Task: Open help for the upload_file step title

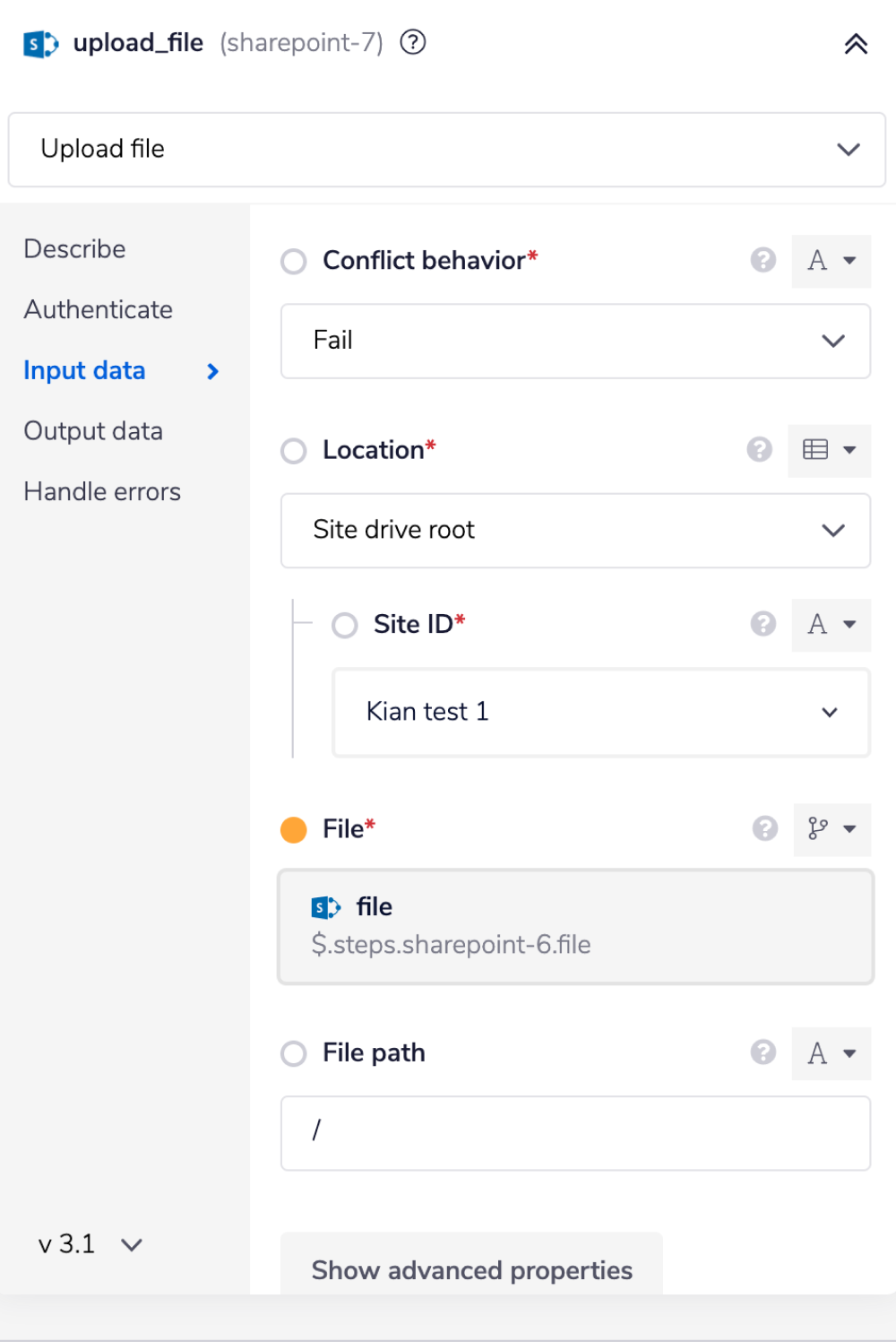Action: tap(414, 42)
